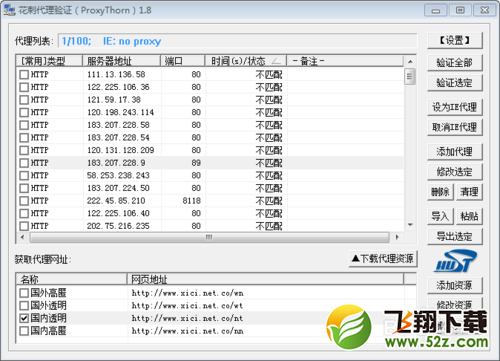
Task: Select address cell 202.75.216.235
Action: click(x=118, y=226)
